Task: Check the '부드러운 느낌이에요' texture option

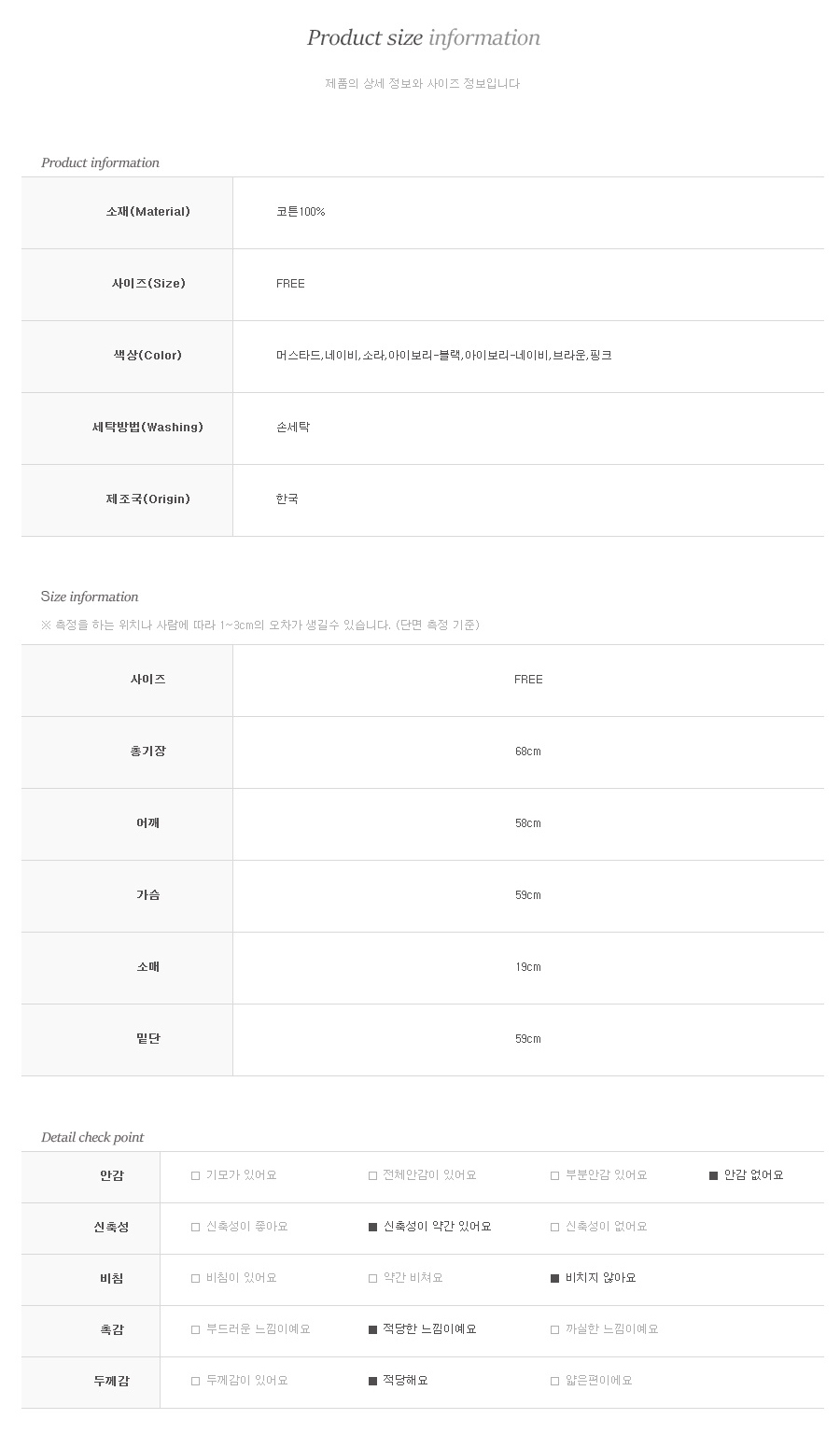Action: click(196, 1330)
